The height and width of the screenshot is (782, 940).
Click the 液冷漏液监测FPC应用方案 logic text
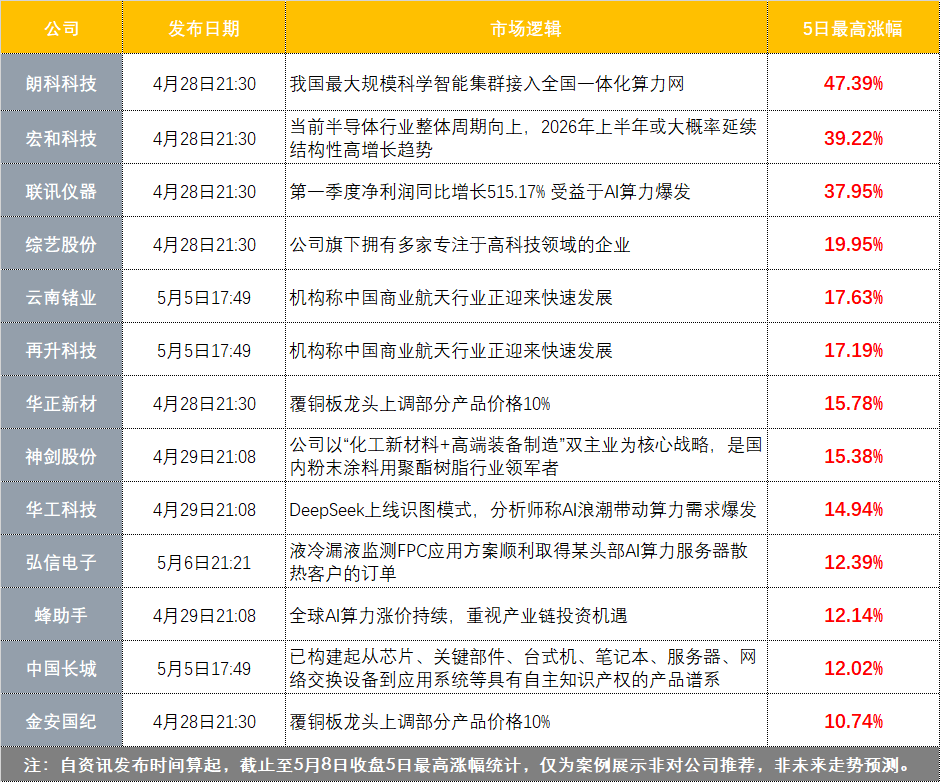coord(519,562)
